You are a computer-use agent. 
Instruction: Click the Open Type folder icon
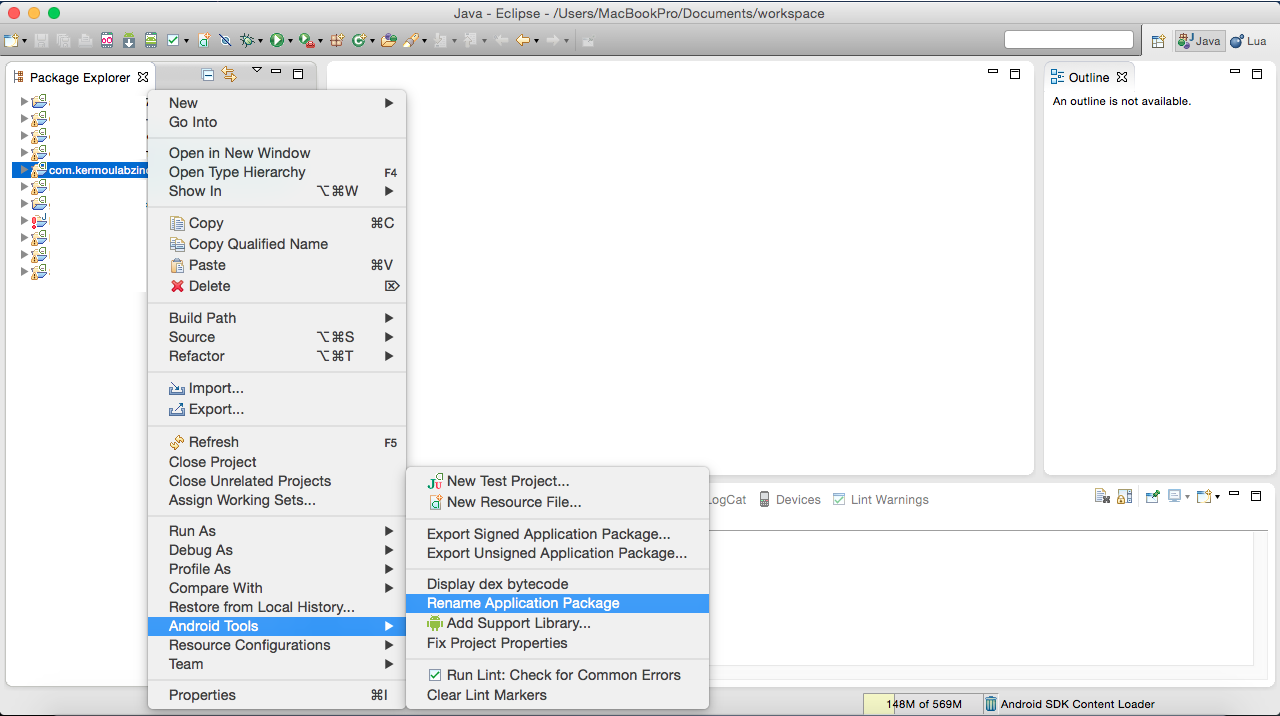coord(390,41)
